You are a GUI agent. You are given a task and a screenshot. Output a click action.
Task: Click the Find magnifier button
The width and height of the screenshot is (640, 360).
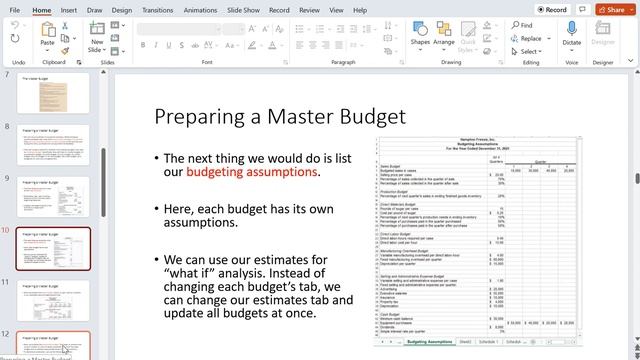point(522,25)
